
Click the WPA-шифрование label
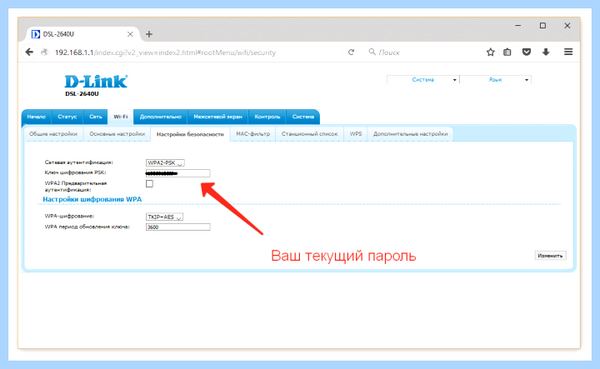[x=69, y=216]
